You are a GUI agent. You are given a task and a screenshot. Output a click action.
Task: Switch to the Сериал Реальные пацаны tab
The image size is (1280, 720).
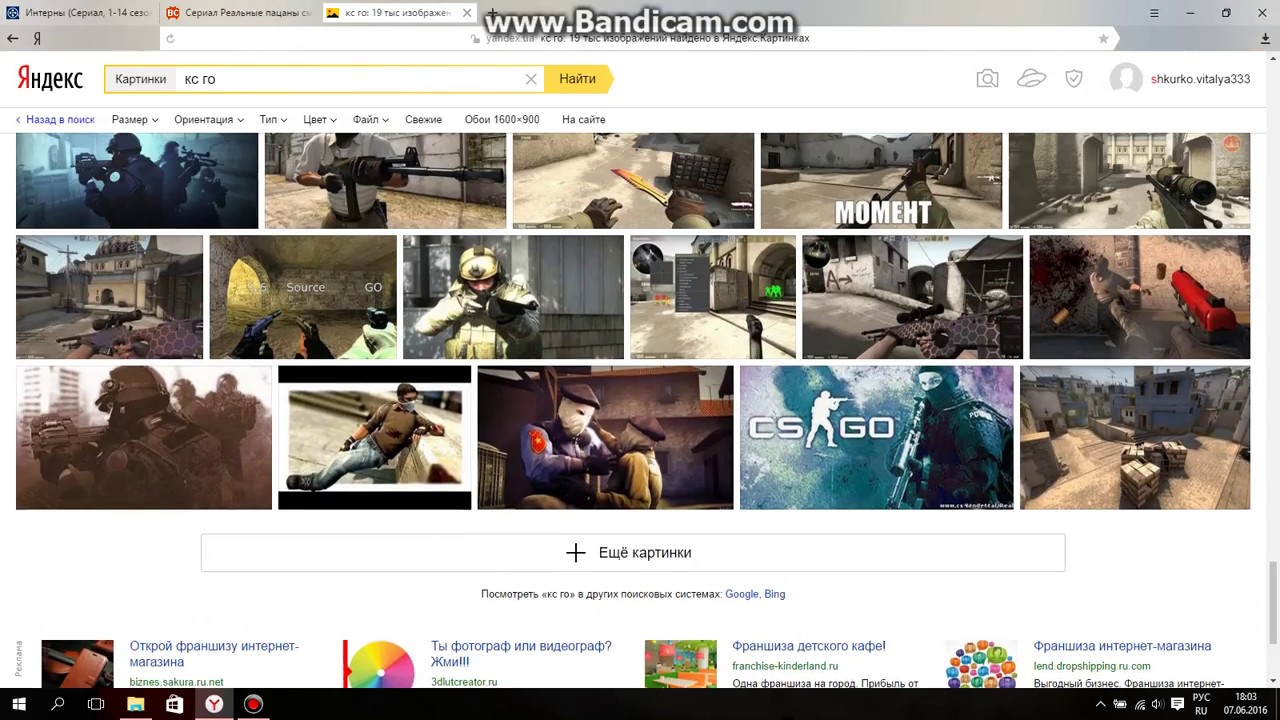240,13
